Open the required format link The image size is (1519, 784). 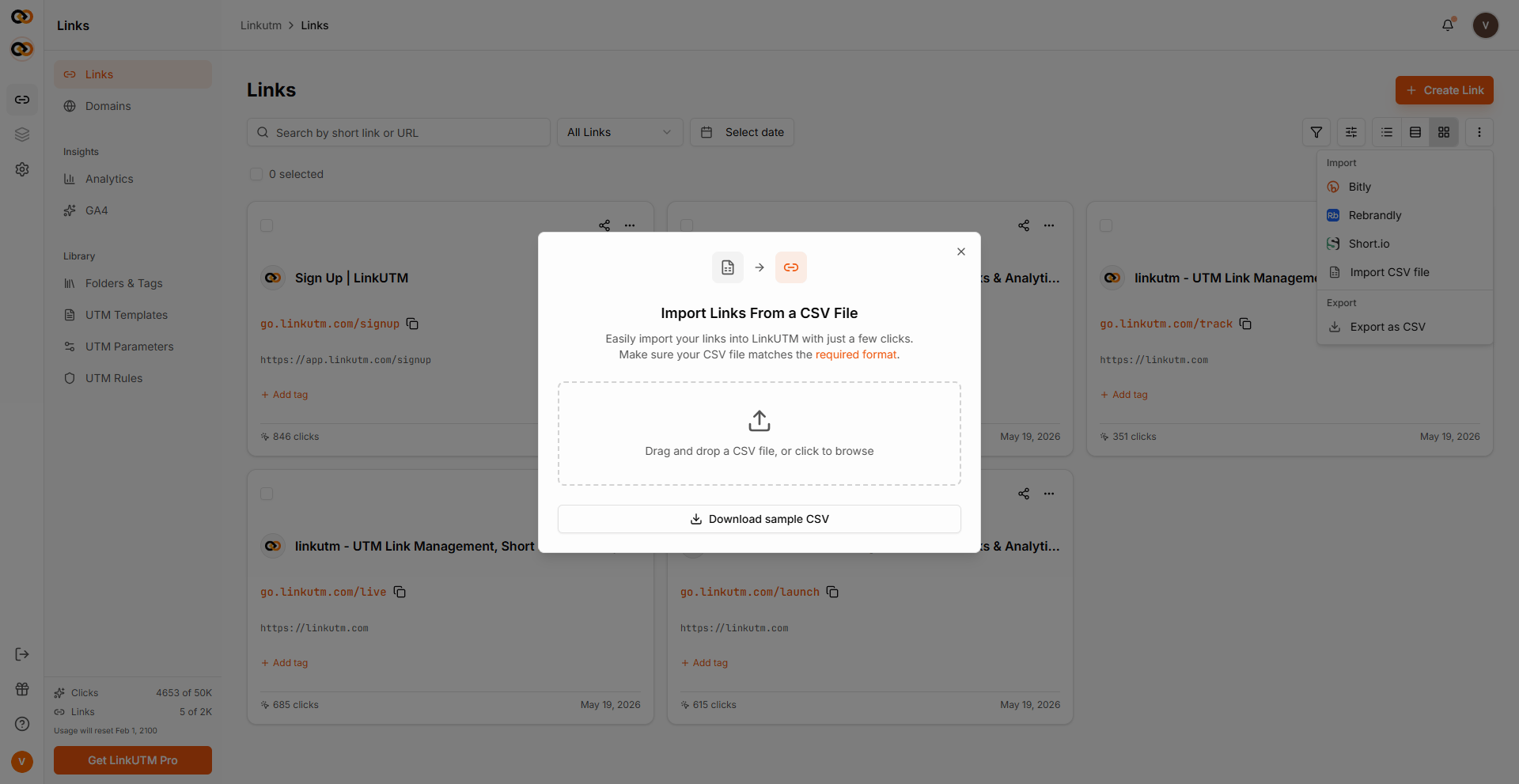[x=856, y=354]
